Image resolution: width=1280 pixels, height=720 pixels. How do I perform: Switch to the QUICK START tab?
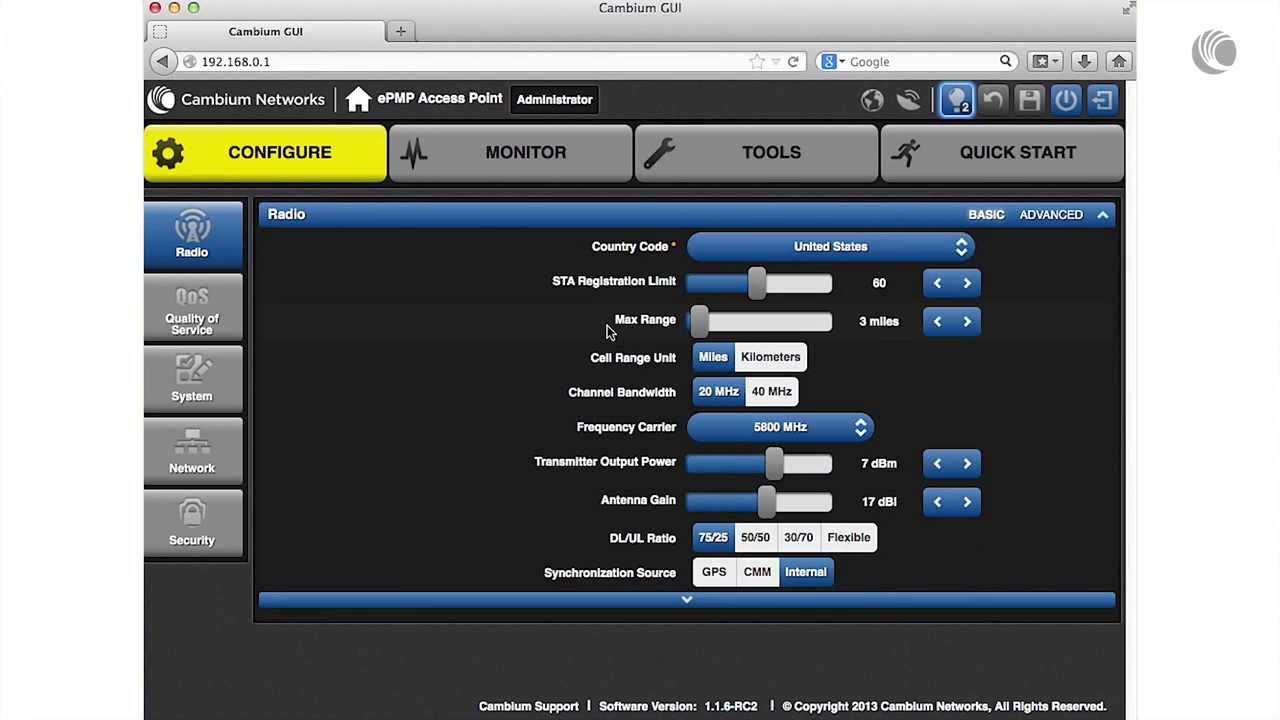pos(1002,152)
